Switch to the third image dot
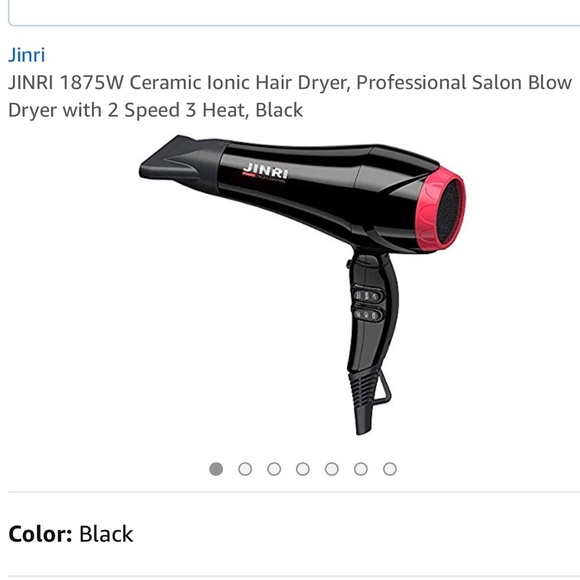 (x=274, y=469)
